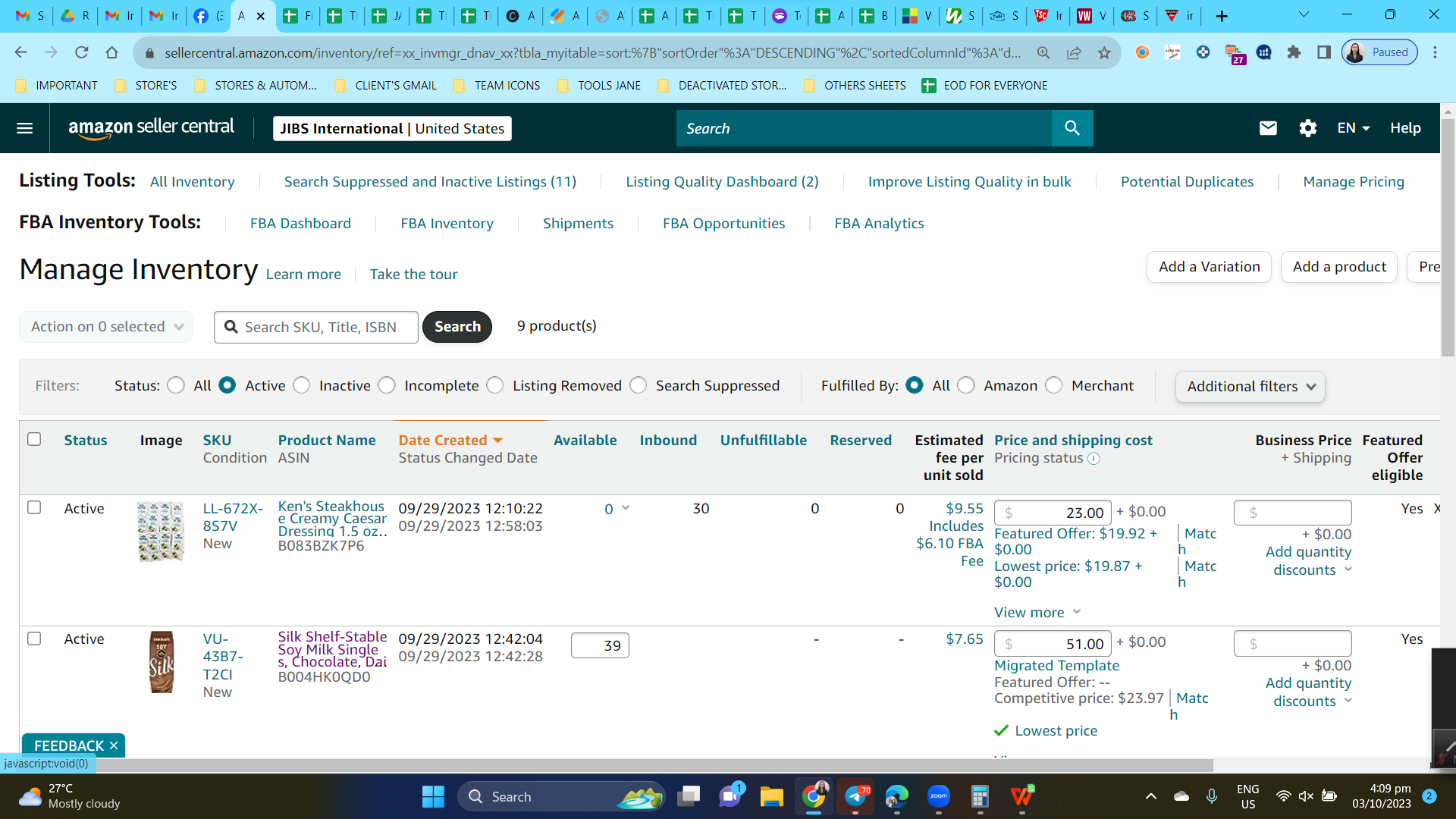
Task: Select the Inactive status filter
Action: click(302, 385)
